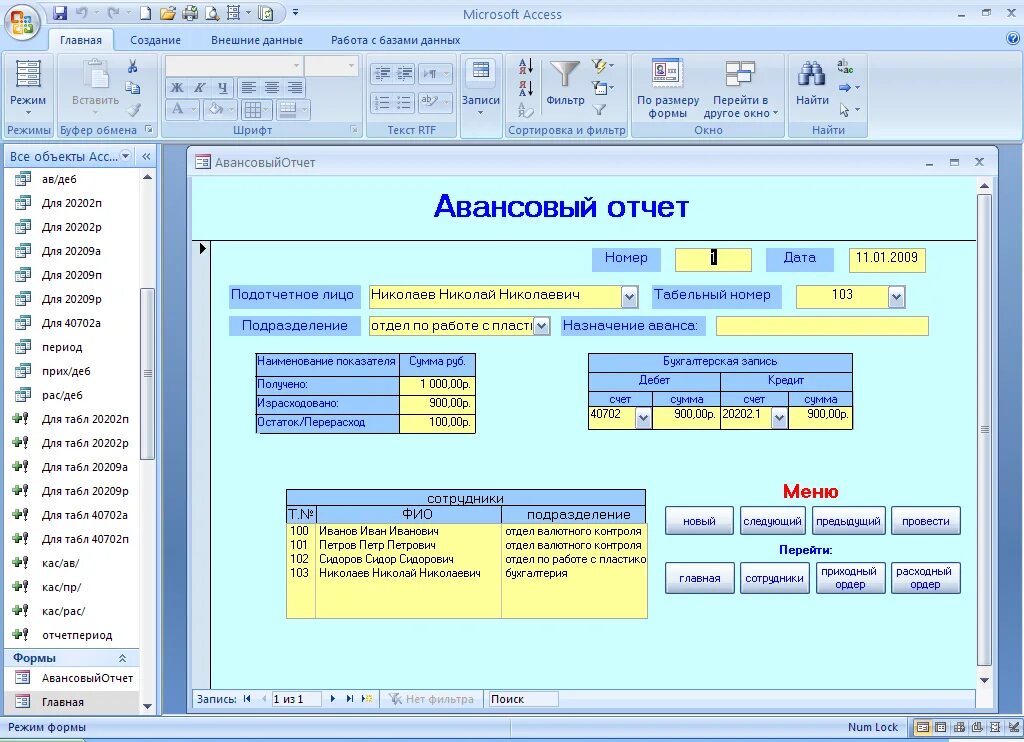Switch to Главная ribbon tab

pyautogui.click(x=81, y=40)
